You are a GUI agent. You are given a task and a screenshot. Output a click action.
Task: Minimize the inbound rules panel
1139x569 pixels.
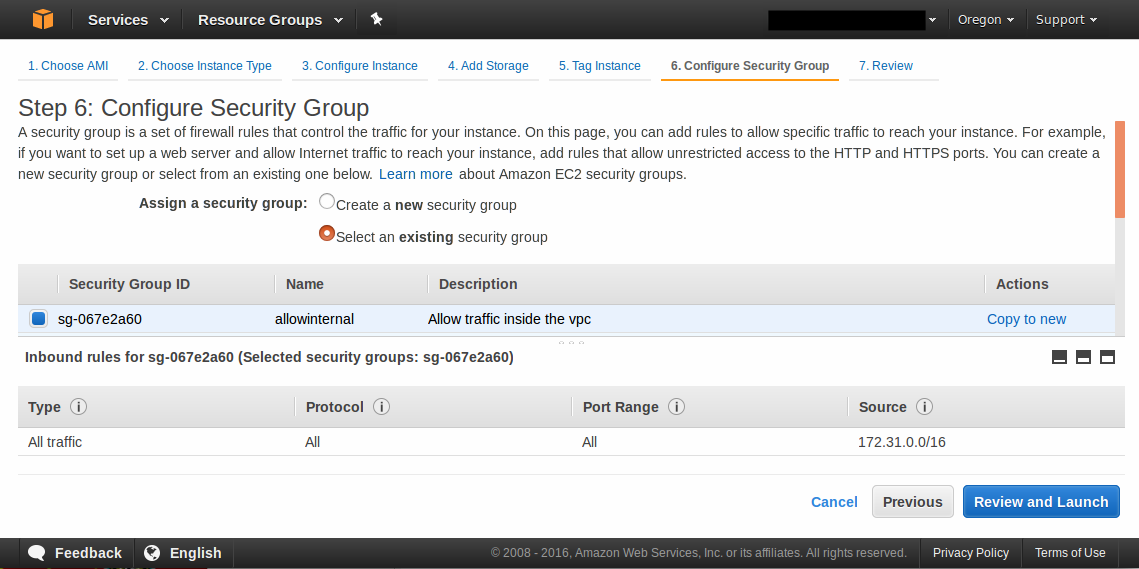[1060, 357]
